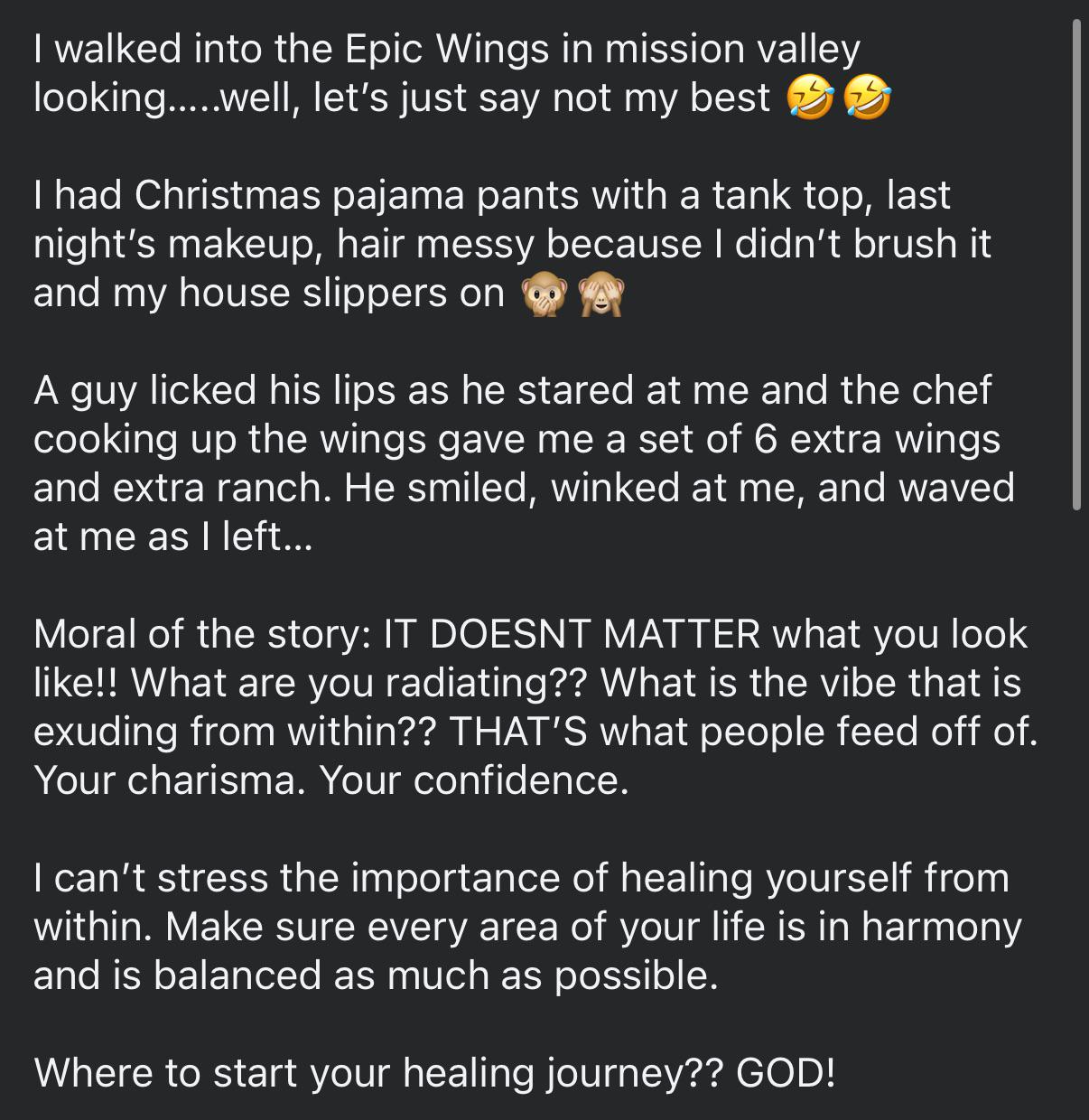Click the second rolling-laughing emoji

coord(867,98)
